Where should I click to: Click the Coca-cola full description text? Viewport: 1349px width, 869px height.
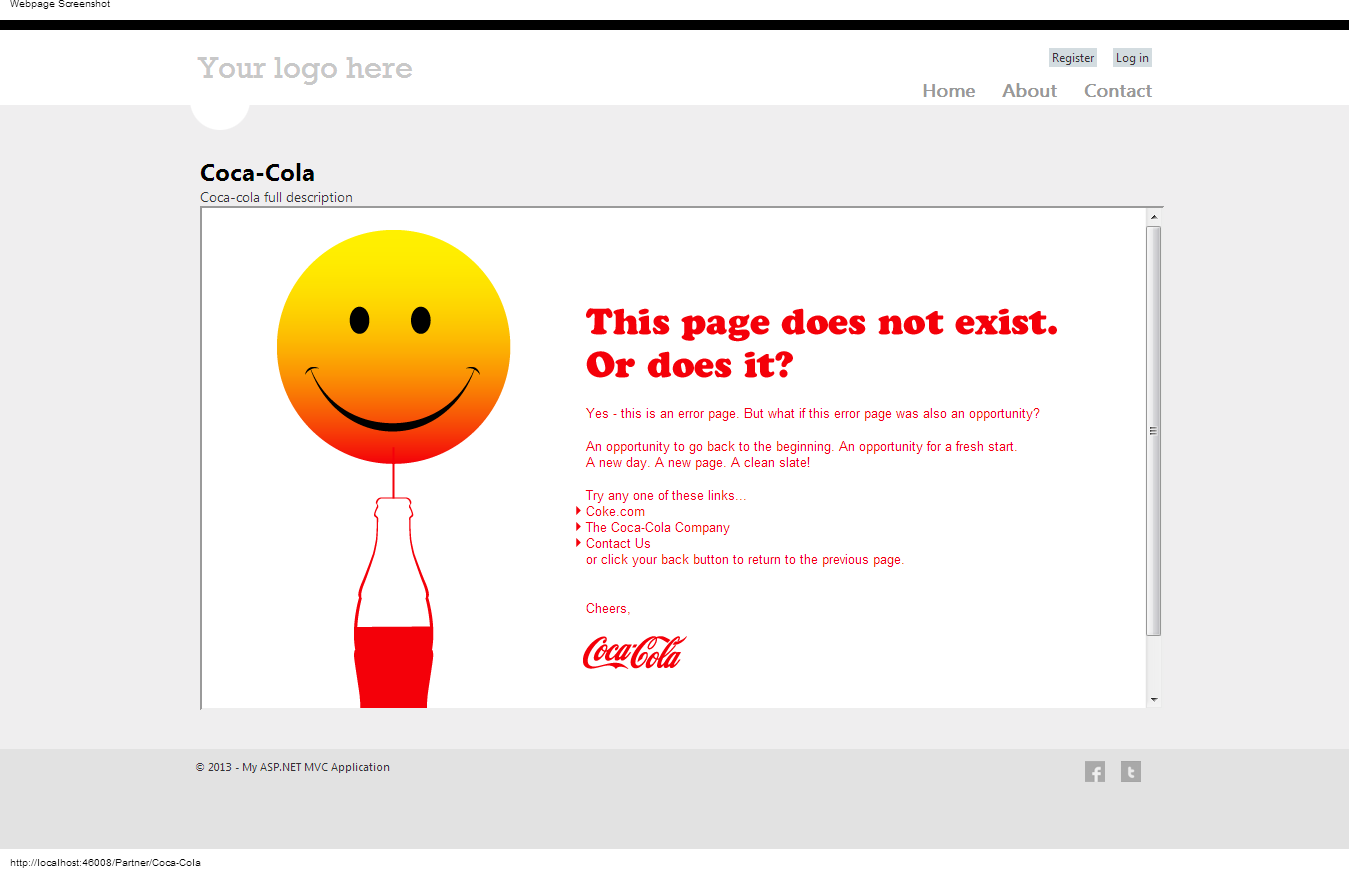tap(276, 197)
